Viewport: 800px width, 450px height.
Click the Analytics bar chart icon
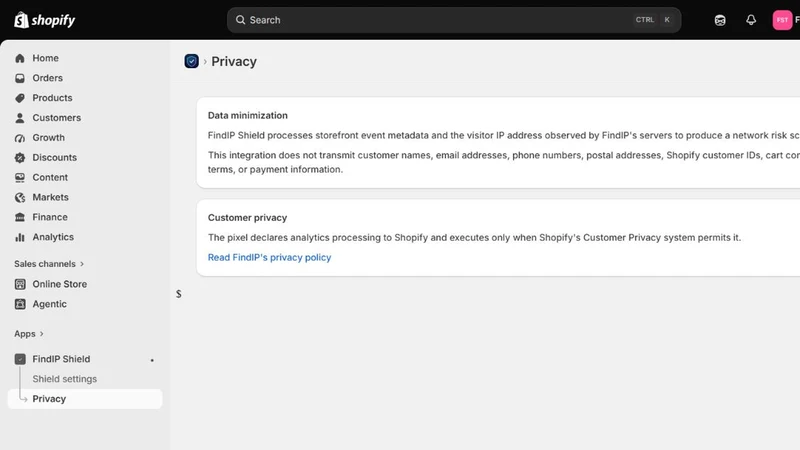(20, 237)
